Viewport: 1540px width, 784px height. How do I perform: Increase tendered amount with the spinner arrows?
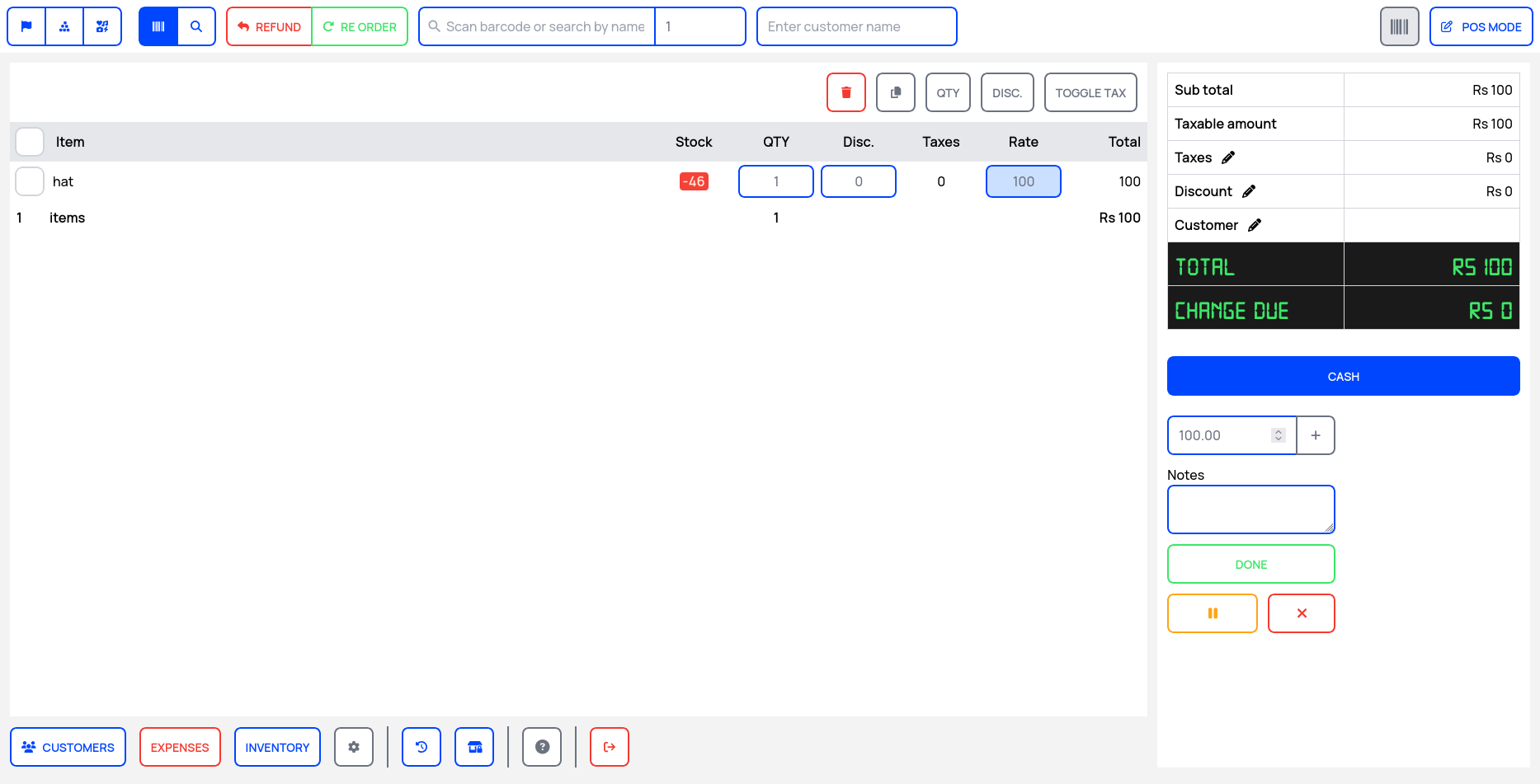pos(1279,435)
